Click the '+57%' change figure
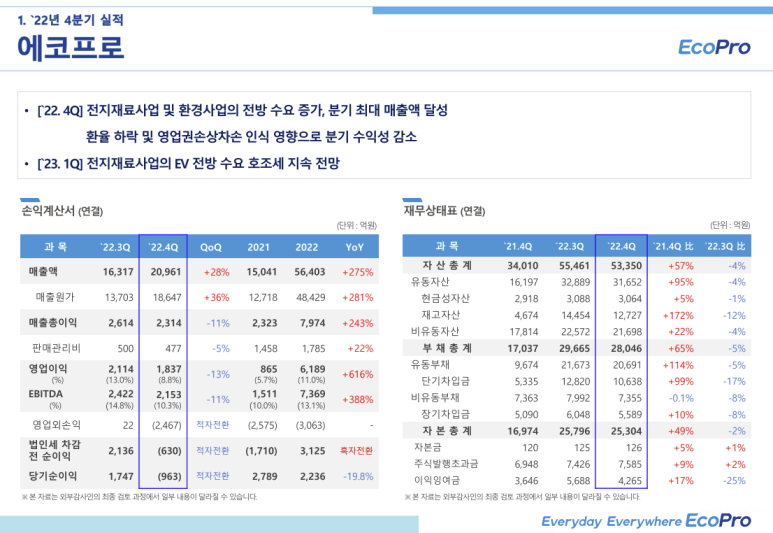773x533 pixels. (680, 266)
